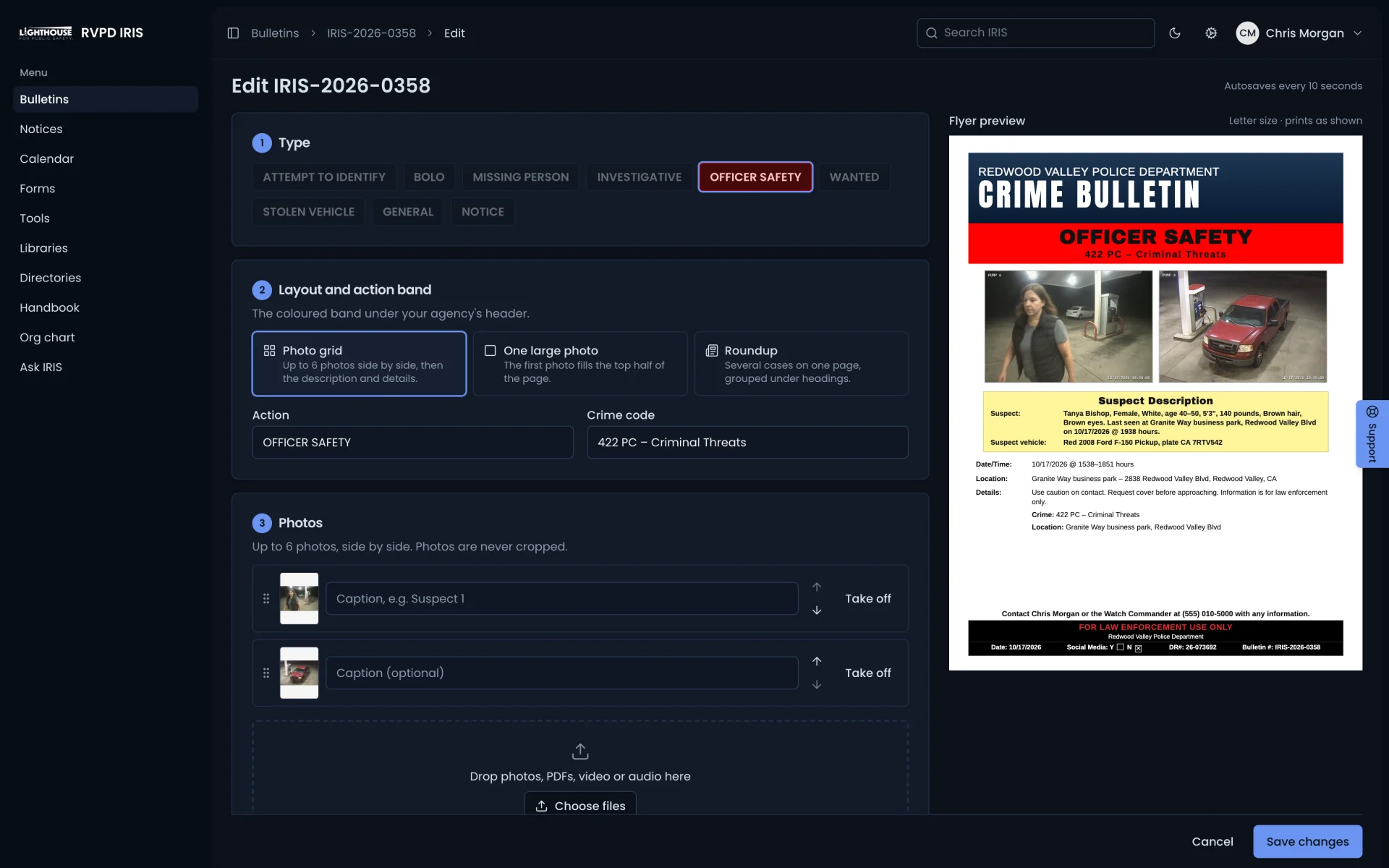
Task: Click the search magnifier icon
Action: (x=932, y=33)
